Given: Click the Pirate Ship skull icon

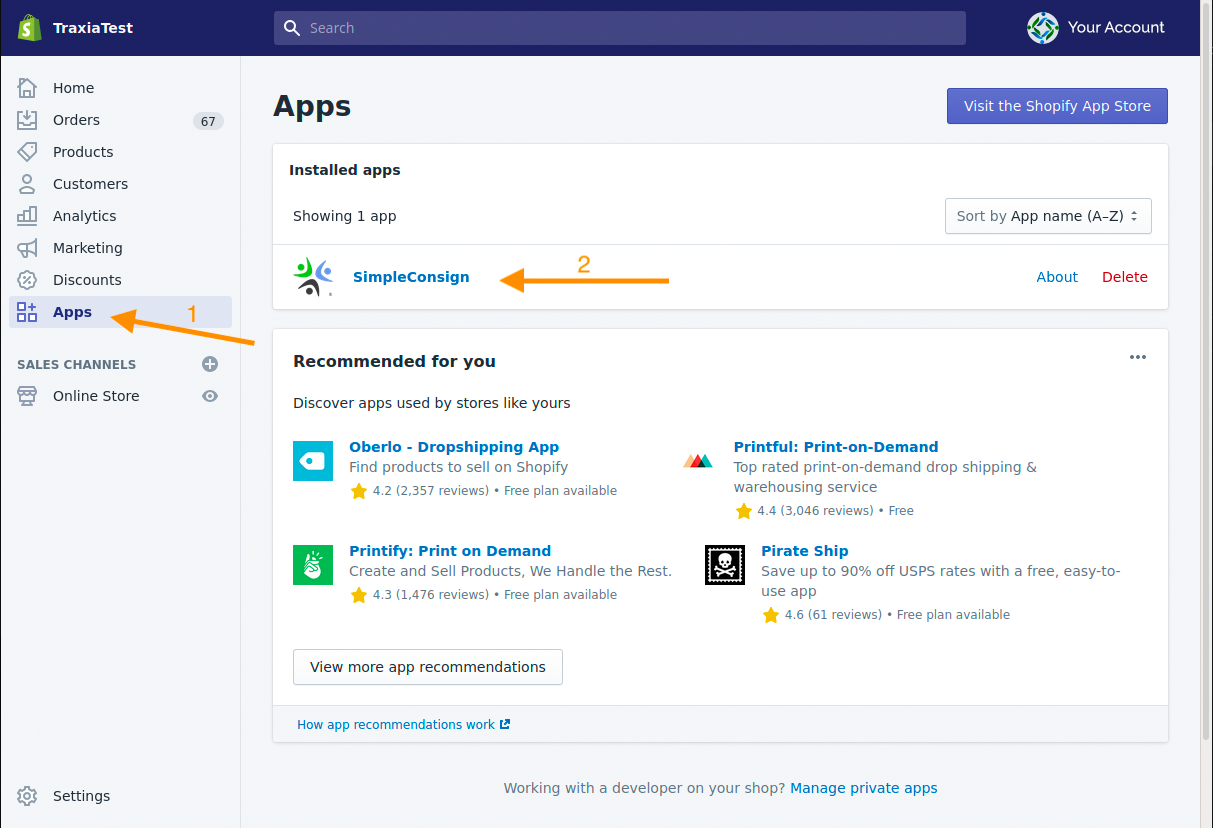Looking at the screenshot, I should coord(725,564).
